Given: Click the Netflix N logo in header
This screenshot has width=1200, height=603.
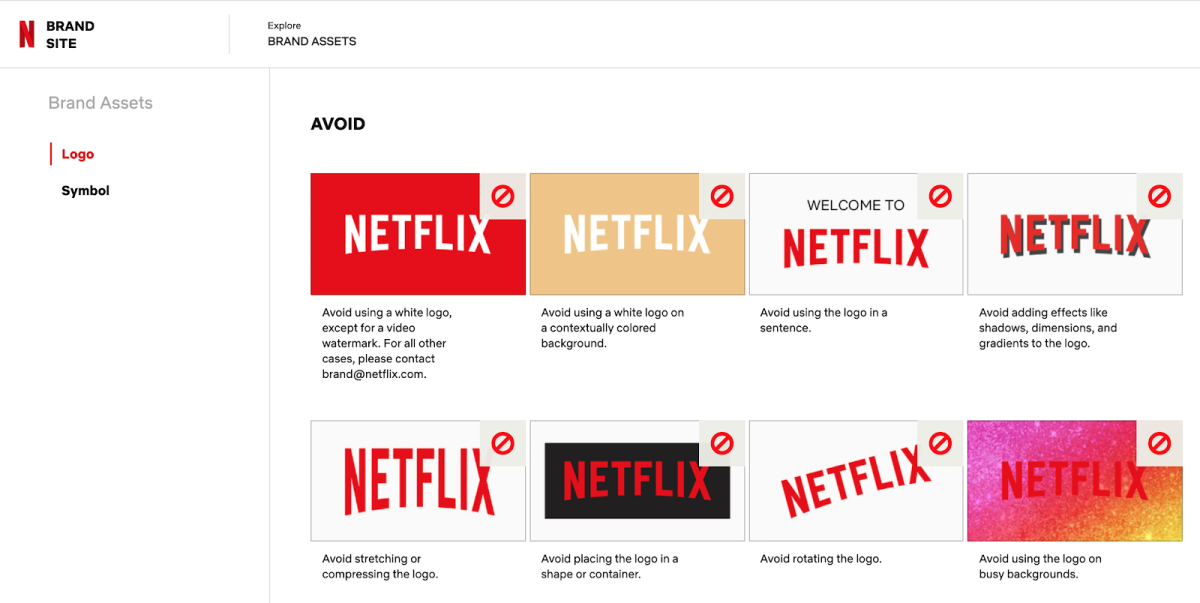Looking at the screenshot, I should coord(26,34).
